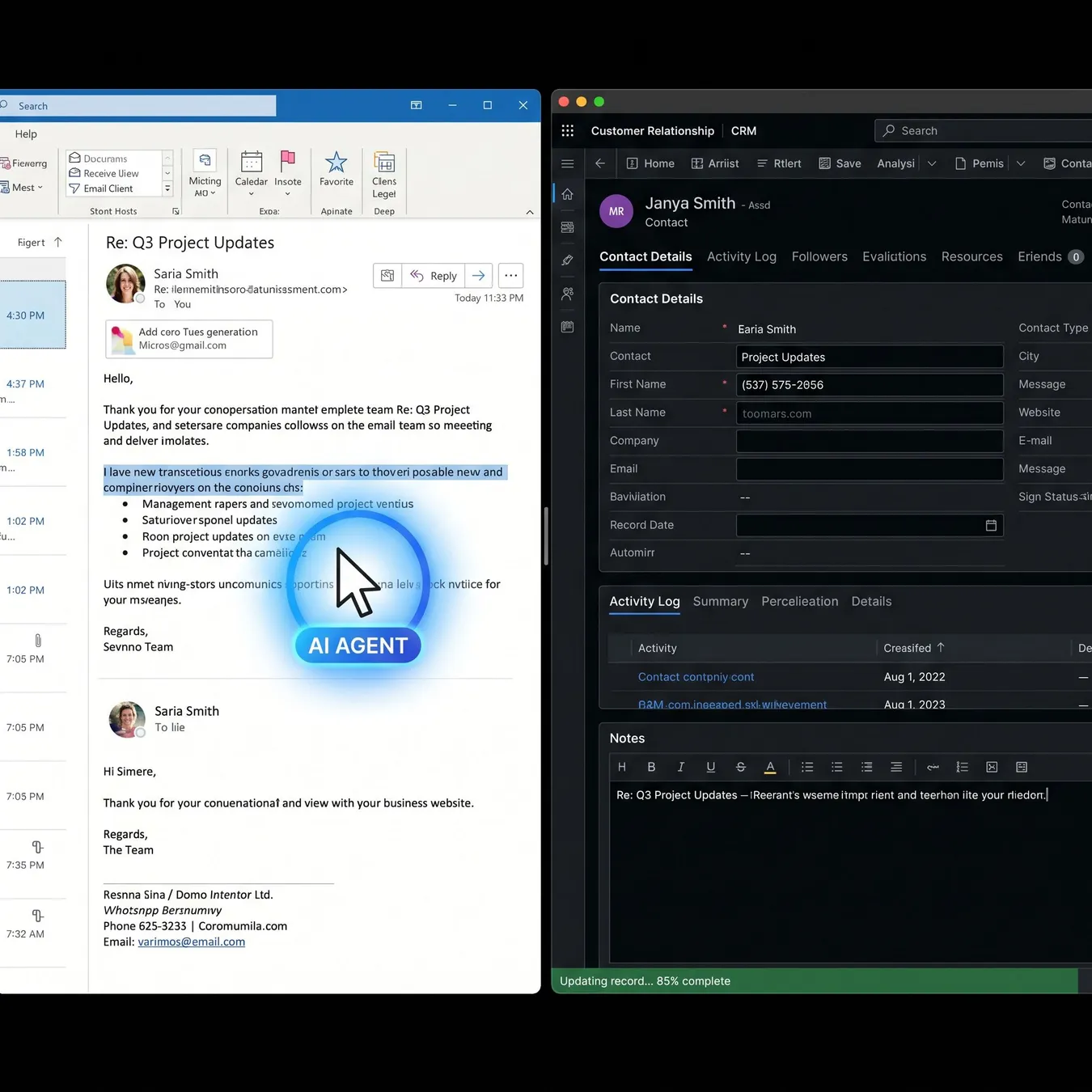Click Email Client in Outlook ribbon
The height and width of the screenshot is (1092, 1092).
pyautogui.click(x=101, y=188)
